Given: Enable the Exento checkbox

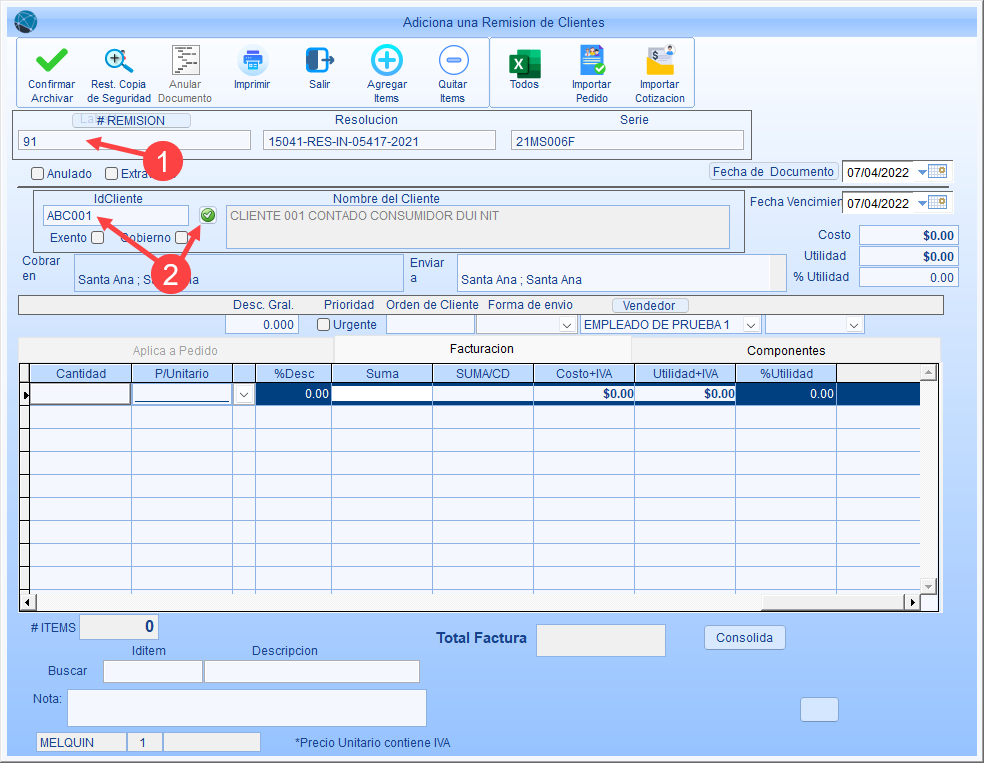Looking at the screenshot, I should [x=97, y=237].
